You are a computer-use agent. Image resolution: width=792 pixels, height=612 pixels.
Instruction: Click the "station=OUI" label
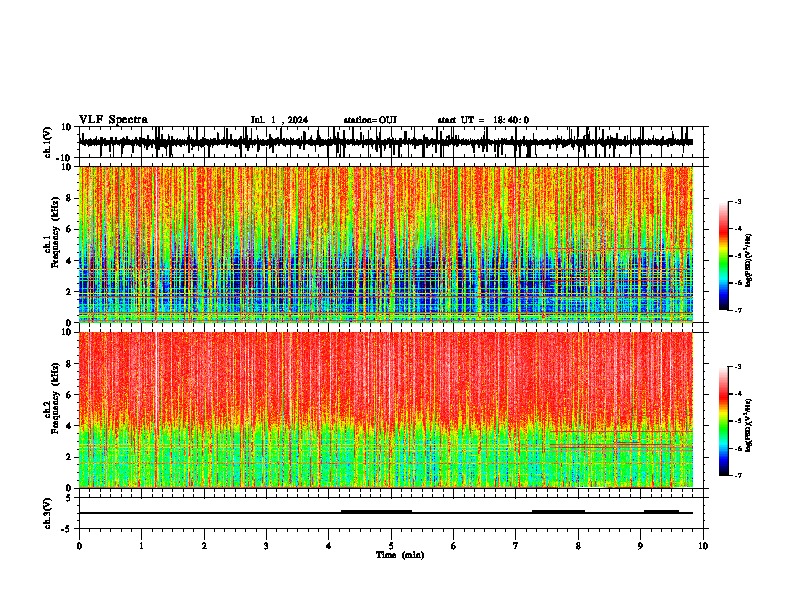click(x=370, y=120)
